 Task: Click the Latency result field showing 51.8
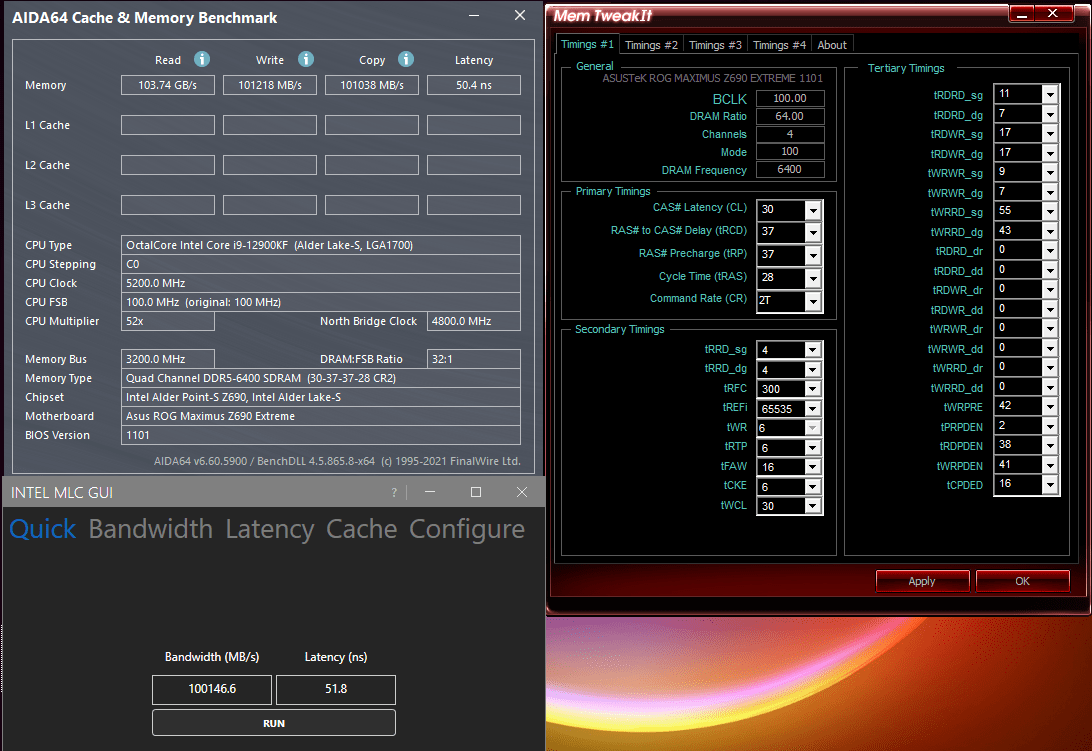(x=336, y=689)
